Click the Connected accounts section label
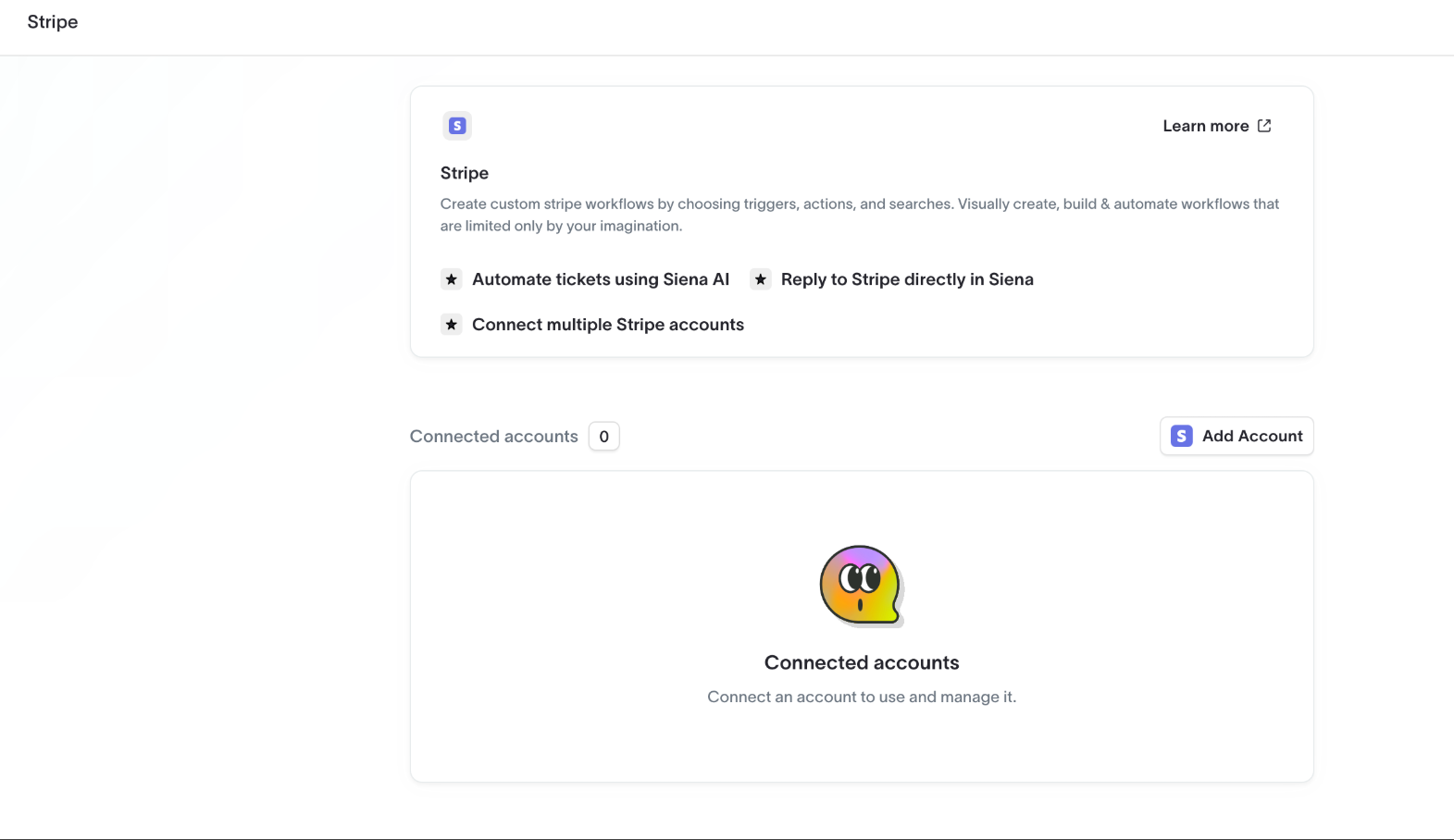 (x=494, y=437)
